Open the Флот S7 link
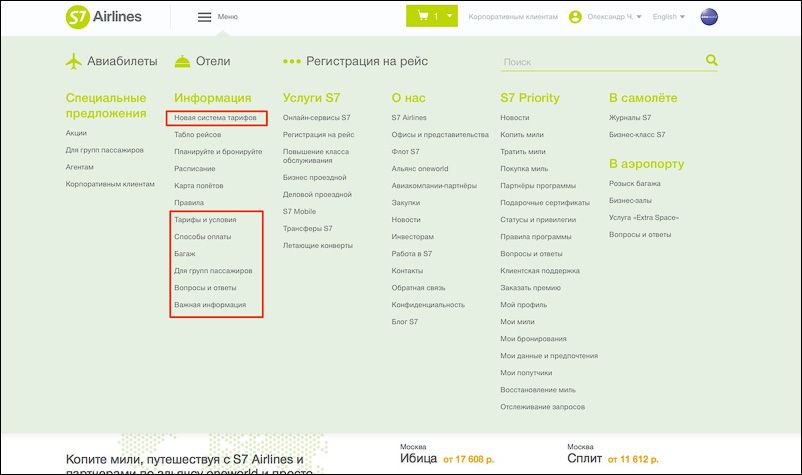 pyautogui.click(x=405, y=152)
